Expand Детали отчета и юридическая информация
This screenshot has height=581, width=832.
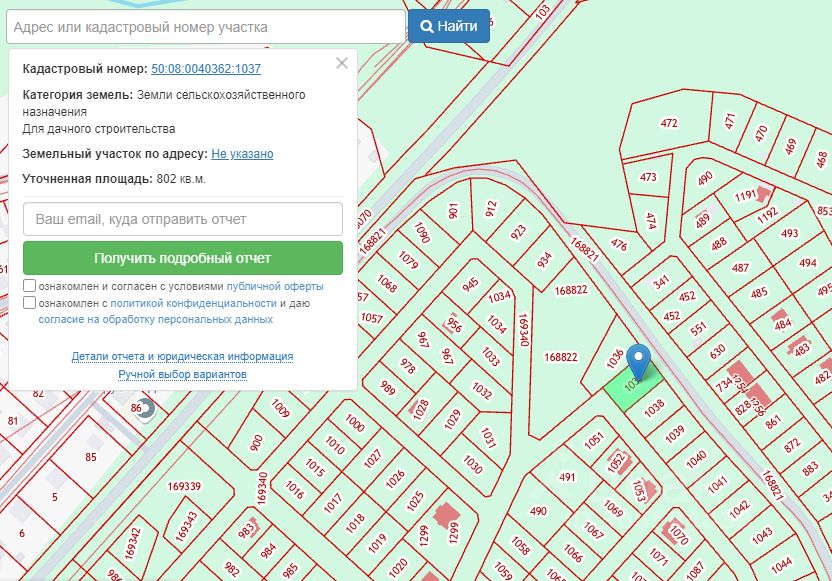(182, 356)
